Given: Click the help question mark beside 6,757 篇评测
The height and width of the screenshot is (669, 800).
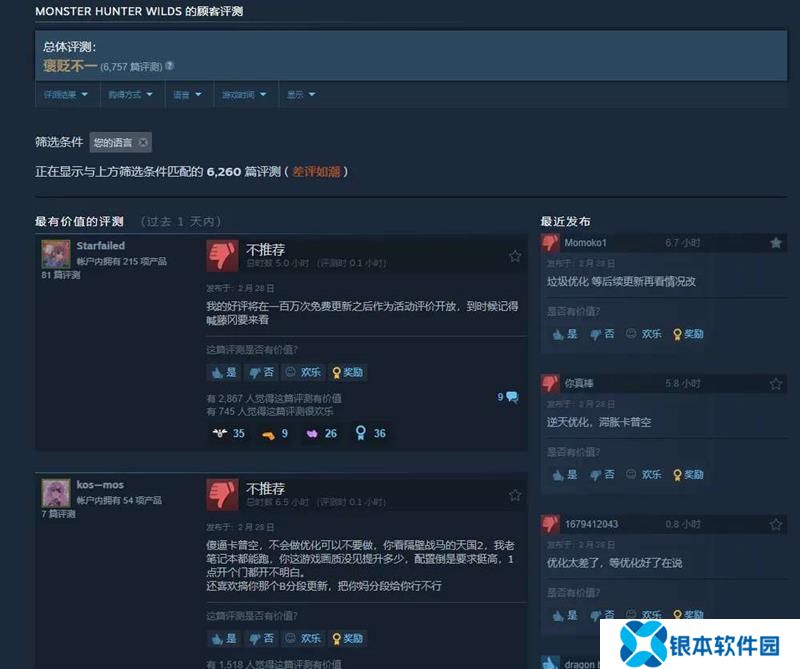Looking at the screenshot, I should [x=170, y=66].
